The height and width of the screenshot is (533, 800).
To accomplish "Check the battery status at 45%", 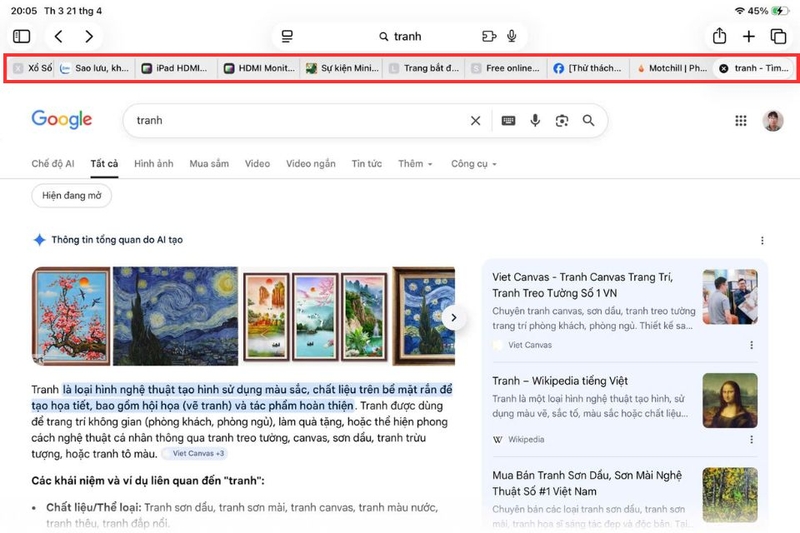I will click(x=768, y=11).
